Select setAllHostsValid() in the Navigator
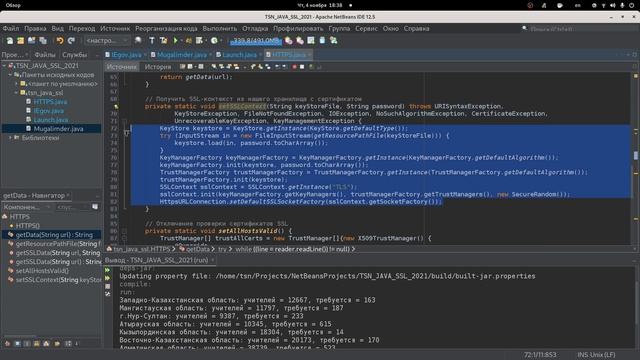640x360 pixels. coord(42,271)
